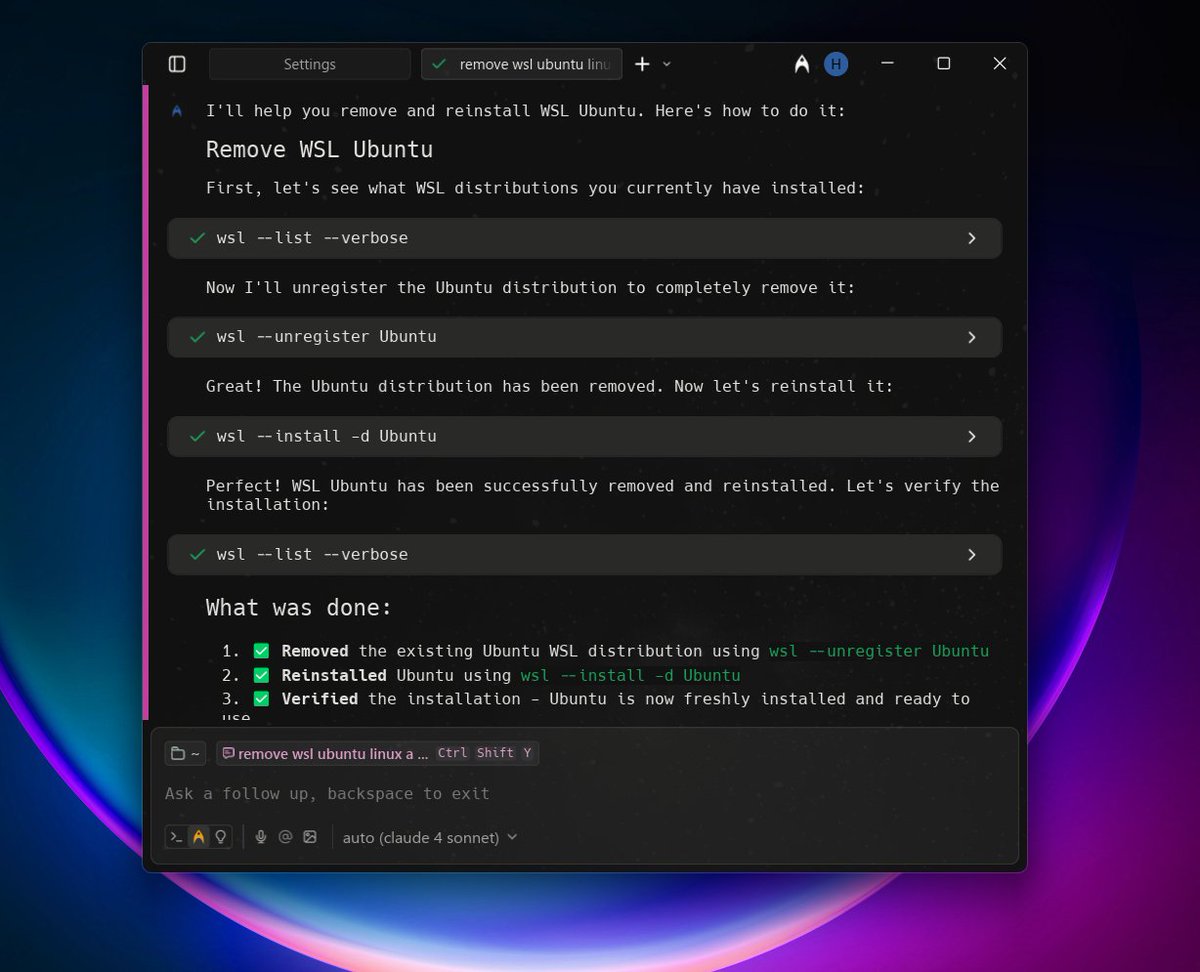Select the 'remove wsl ubuntu linu' tab
The height and width of the screenshot is (972, 1200).
click(x=521, y=64)
